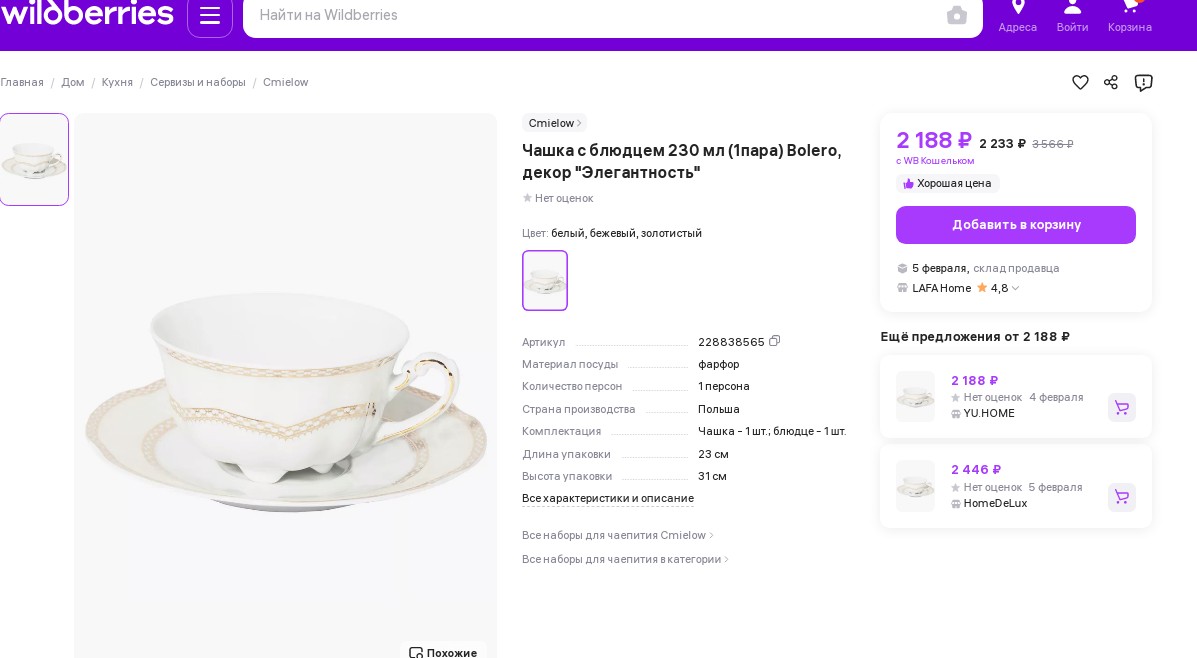This screenshot has width=1197, height=658.
Task: Click the camera search-by-photo icon
Action: pyautogui.click(x=957, y=15)
